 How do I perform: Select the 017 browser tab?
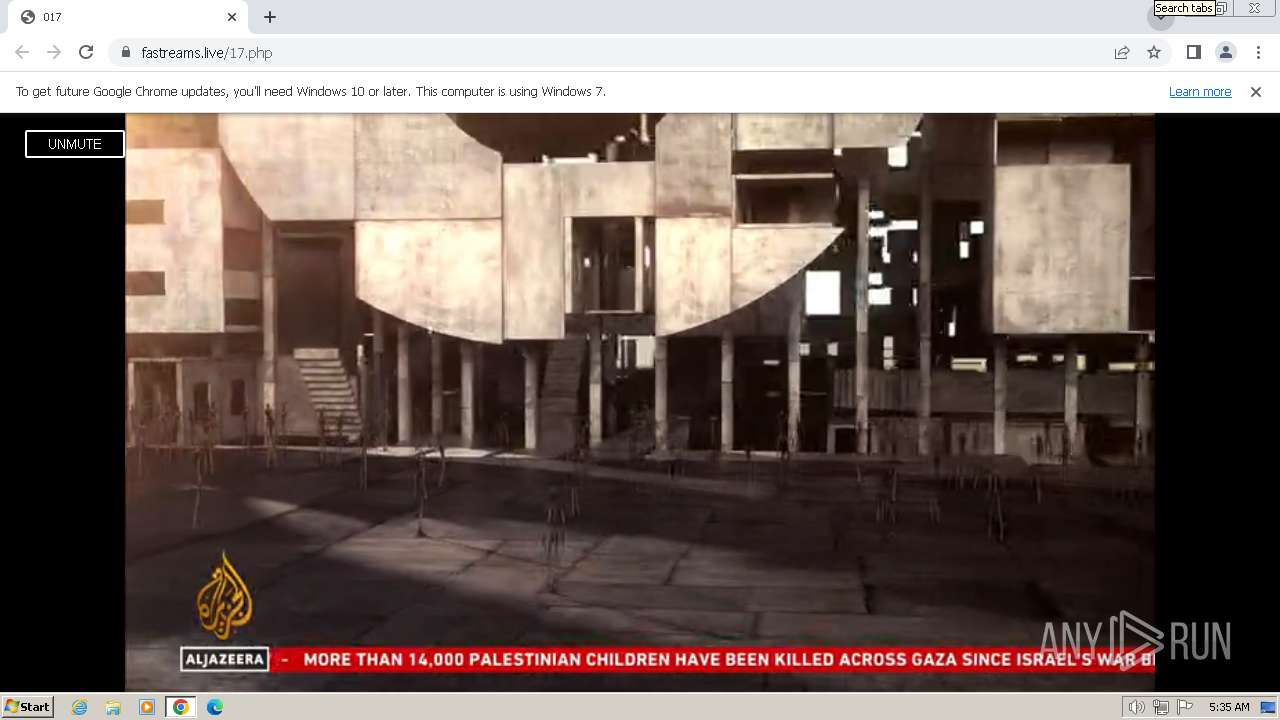[128, 17]
